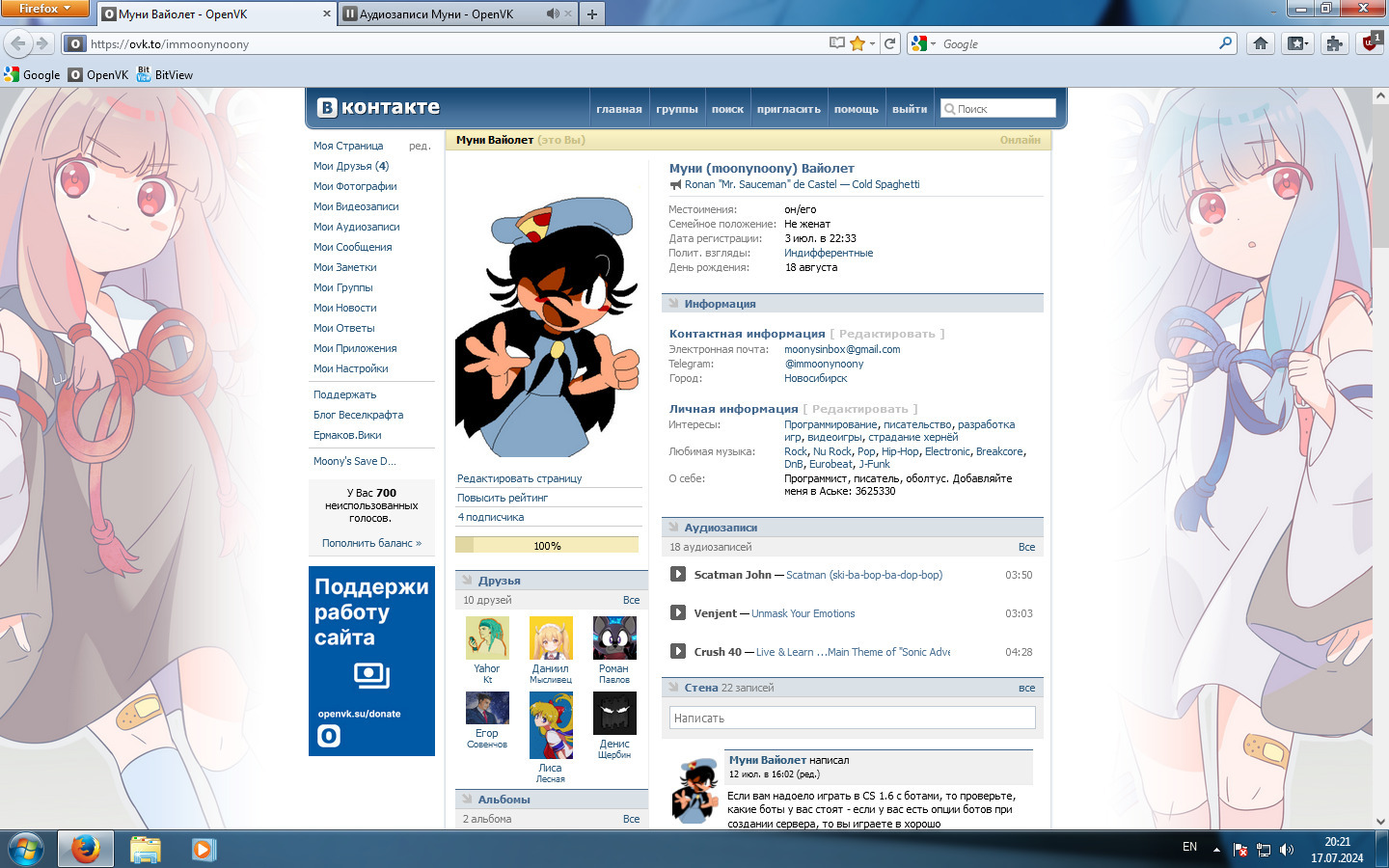Image resolution: width=1389 pixels, height=868 pixels.
Task: Open the bookmark star dropdown arrow
Action: pyautogui.click(x=872, y=43)
